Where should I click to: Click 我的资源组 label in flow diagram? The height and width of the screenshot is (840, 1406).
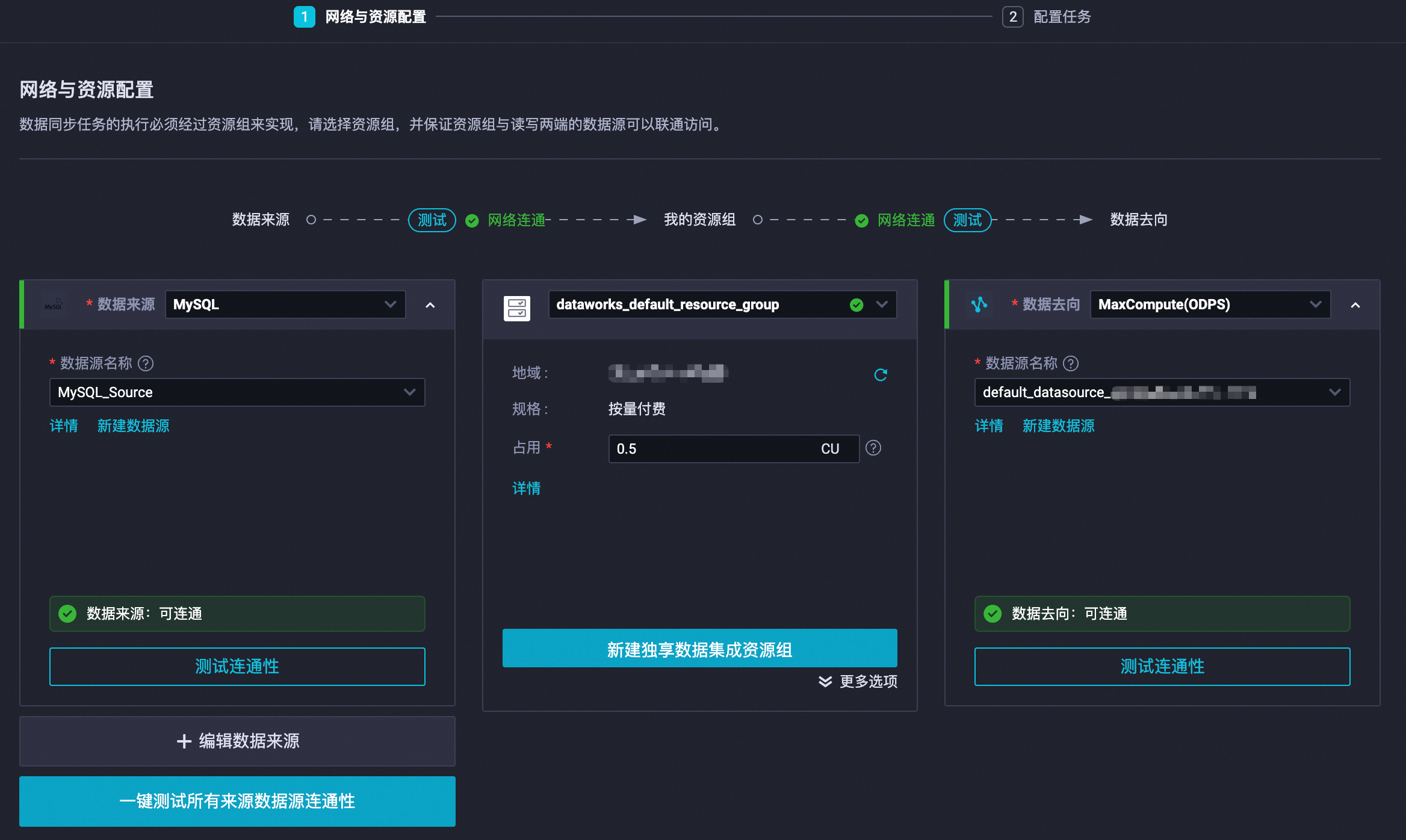(x=700, y=220)
